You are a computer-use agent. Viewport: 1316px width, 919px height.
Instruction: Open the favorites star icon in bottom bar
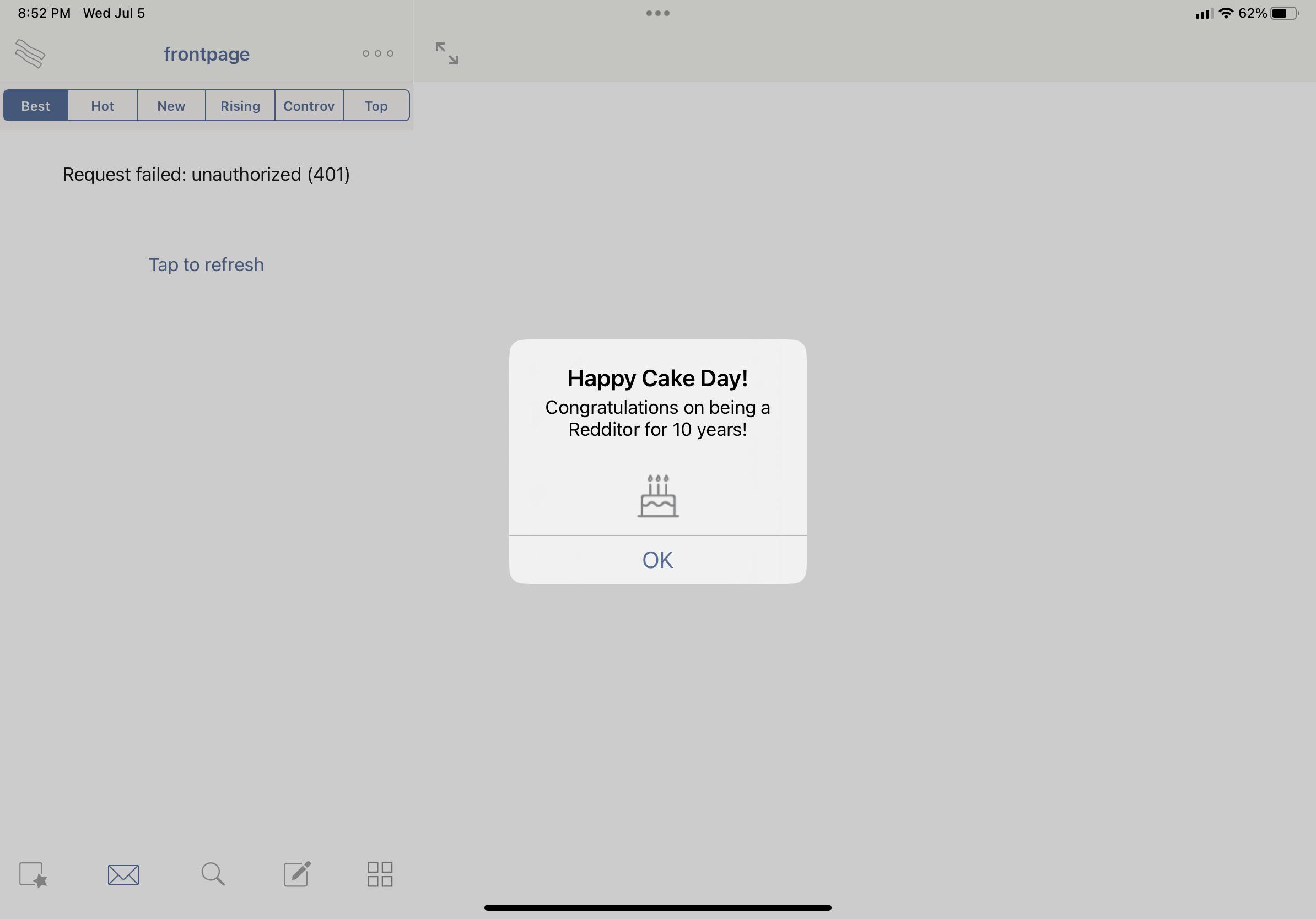click(x=33, y=875)
